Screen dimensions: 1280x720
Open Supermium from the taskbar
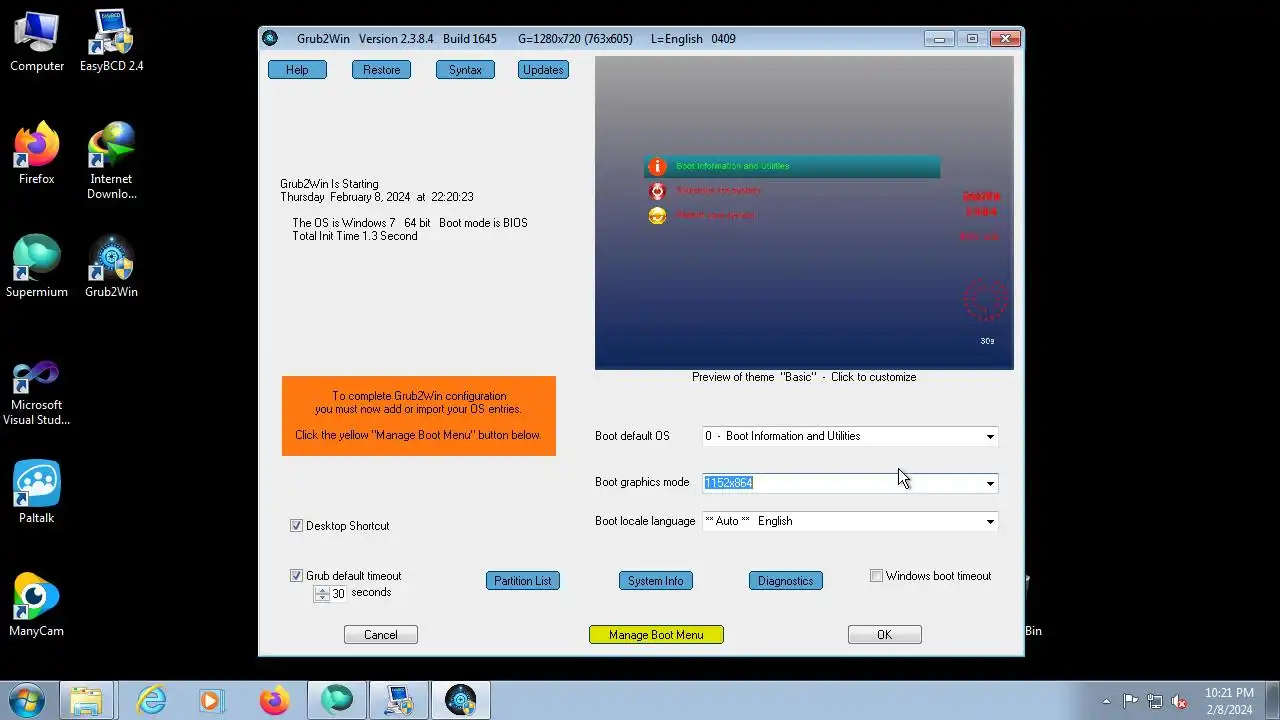click(x=337, y=700)
